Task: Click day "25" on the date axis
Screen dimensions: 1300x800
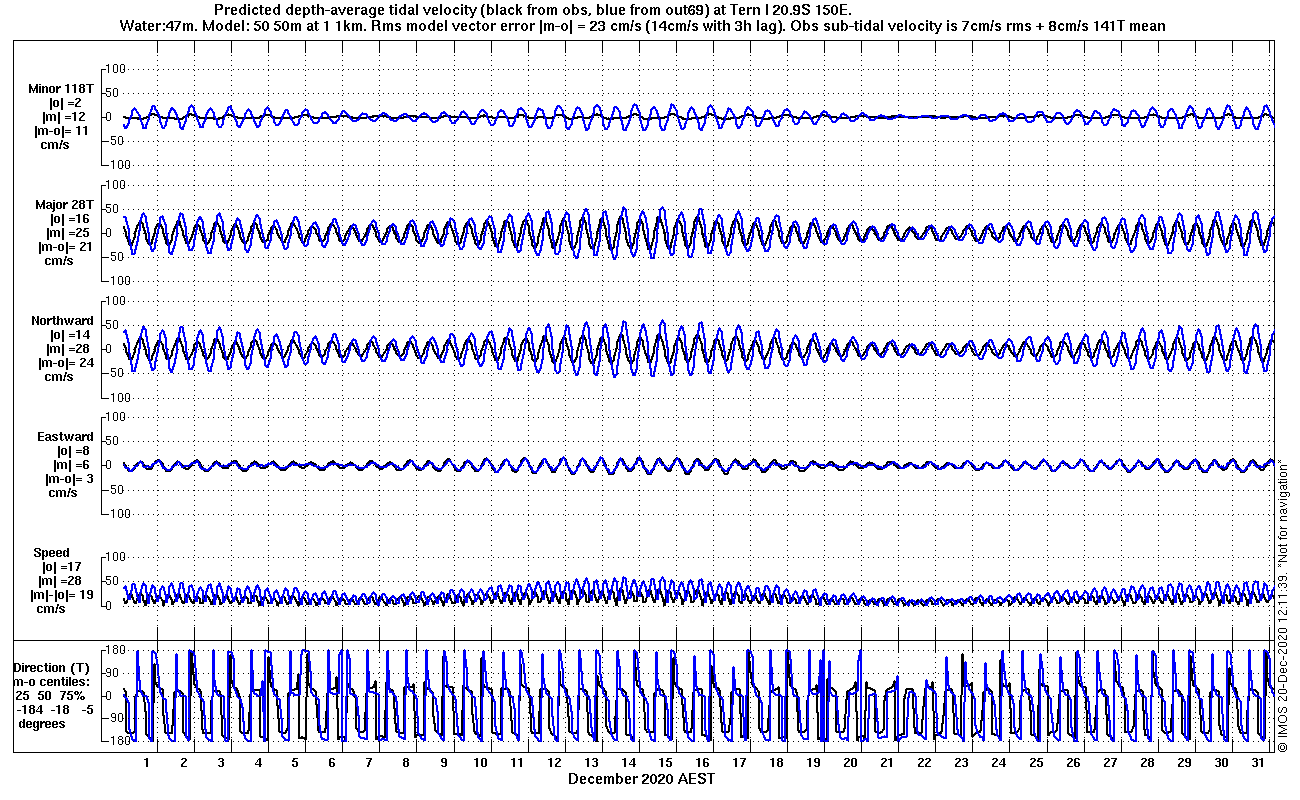Action: 1036,763
